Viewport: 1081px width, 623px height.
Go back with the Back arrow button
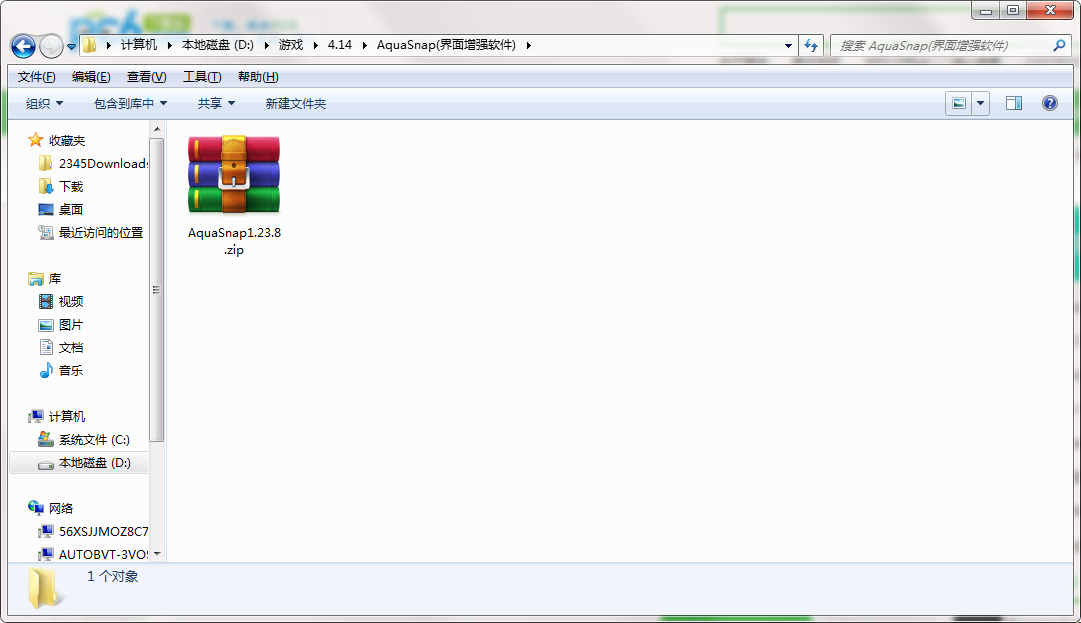tap(23, 46)
